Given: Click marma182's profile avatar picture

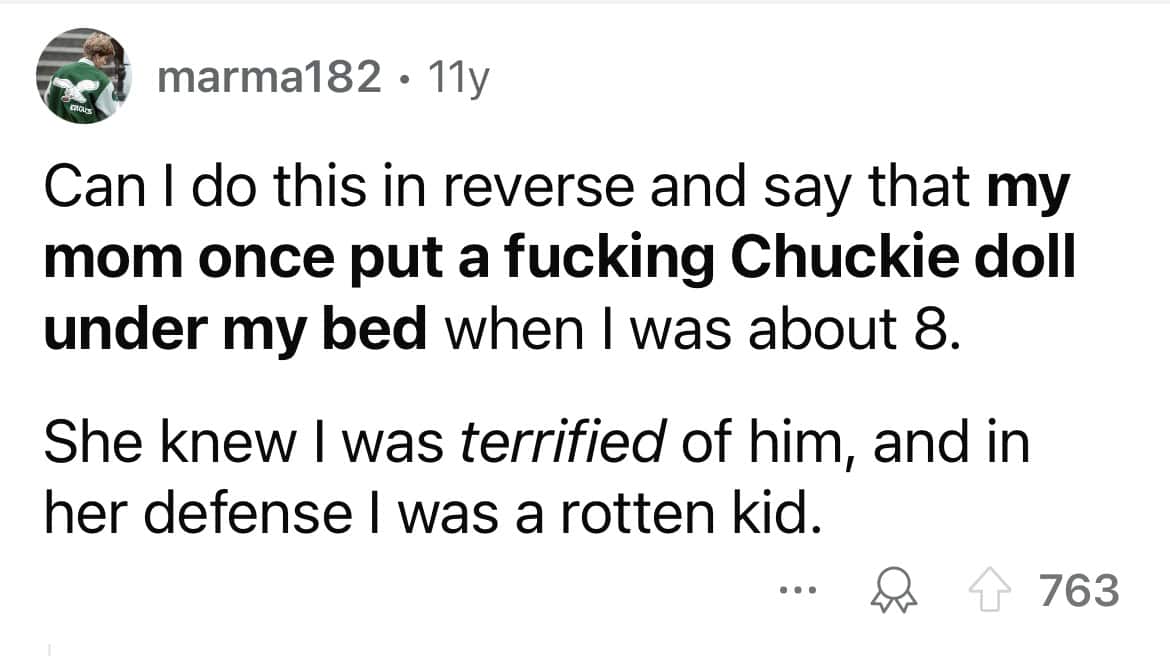Looking at the screenshot, I should click(84, 77).
